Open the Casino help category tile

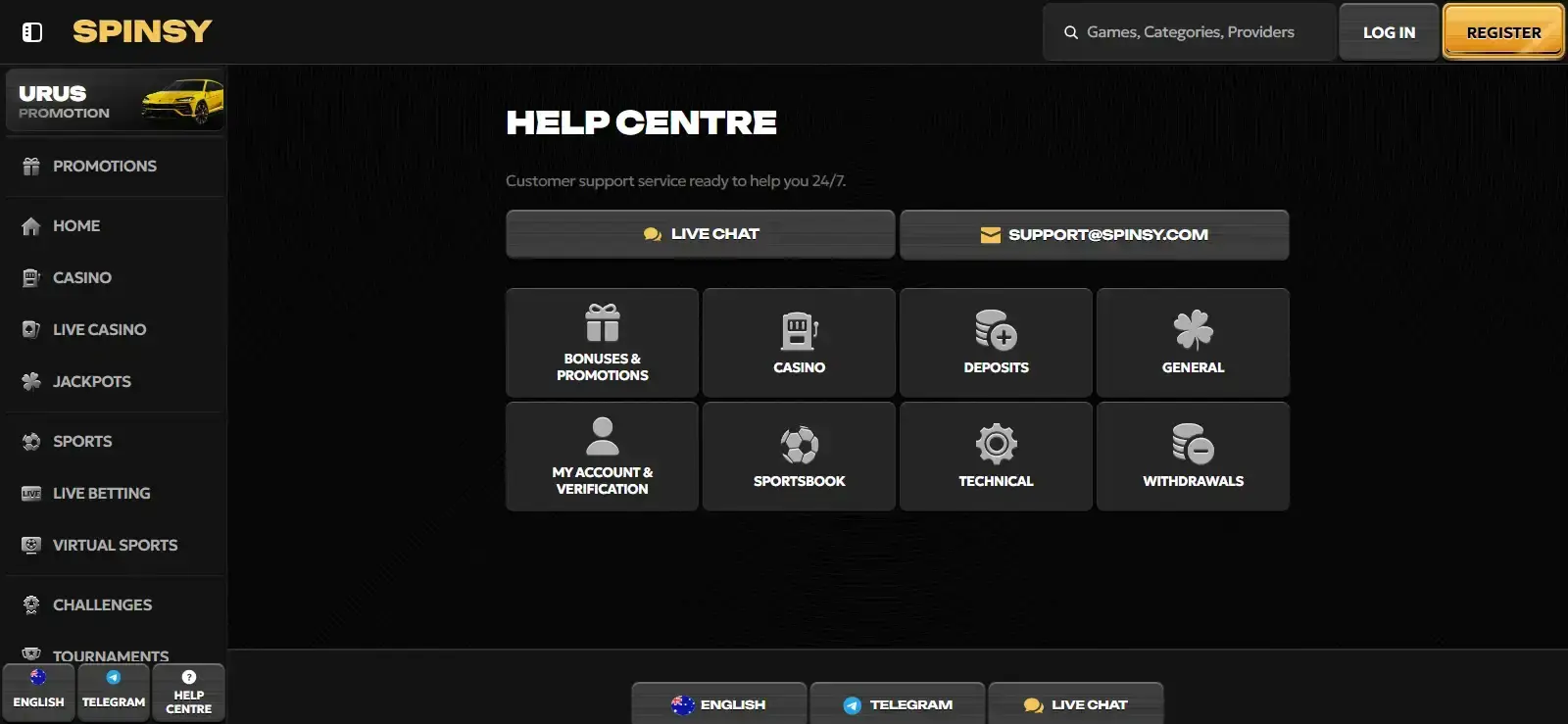pyautogui.click(x=800, y=343)
